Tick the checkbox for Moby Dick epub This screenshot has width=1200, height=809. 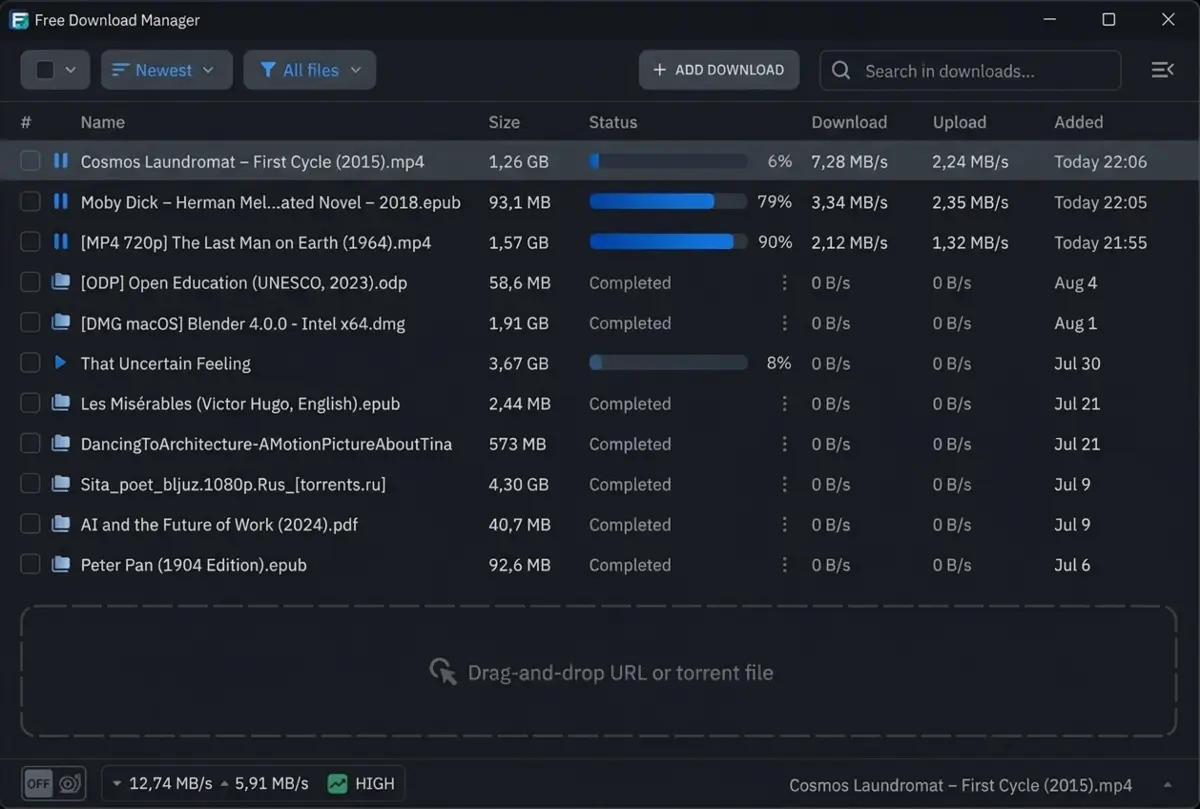coord(31,202)
